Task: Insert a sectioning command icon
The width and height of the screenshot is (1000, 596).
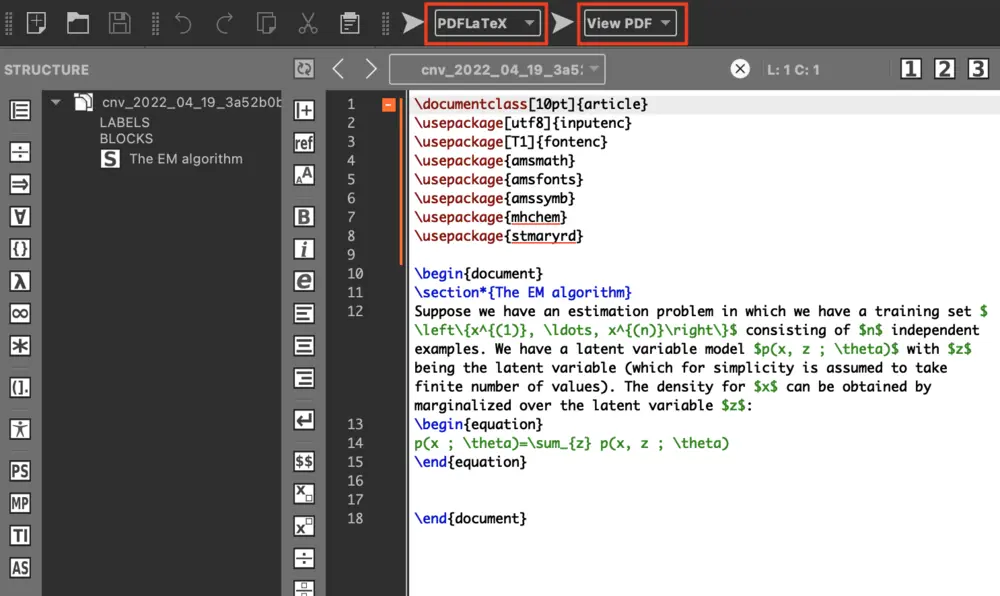Action: tap(304, 110)
